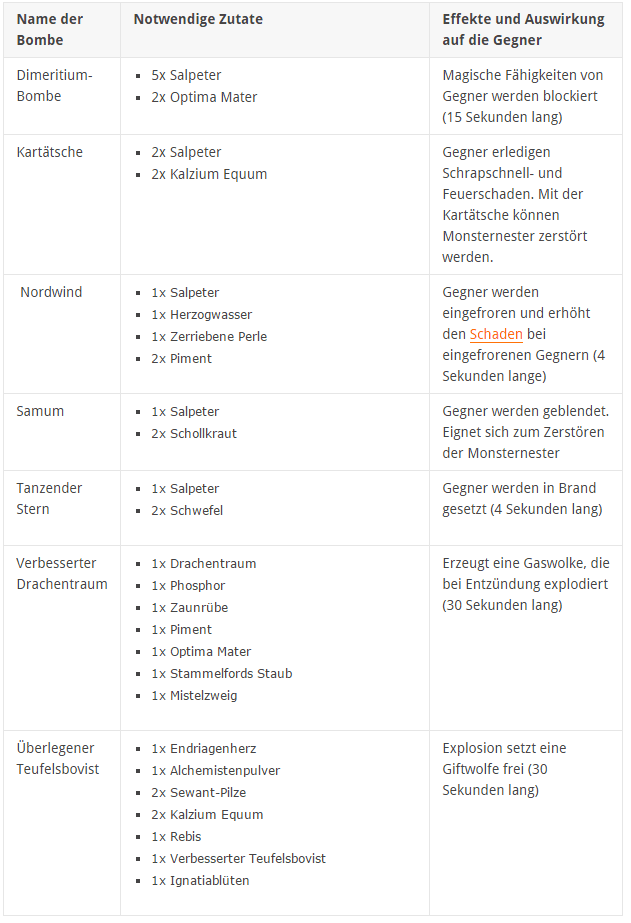Select the Überlegener Teufelsbovist name cell
631x923 pixels.
[x=57, y=758]
